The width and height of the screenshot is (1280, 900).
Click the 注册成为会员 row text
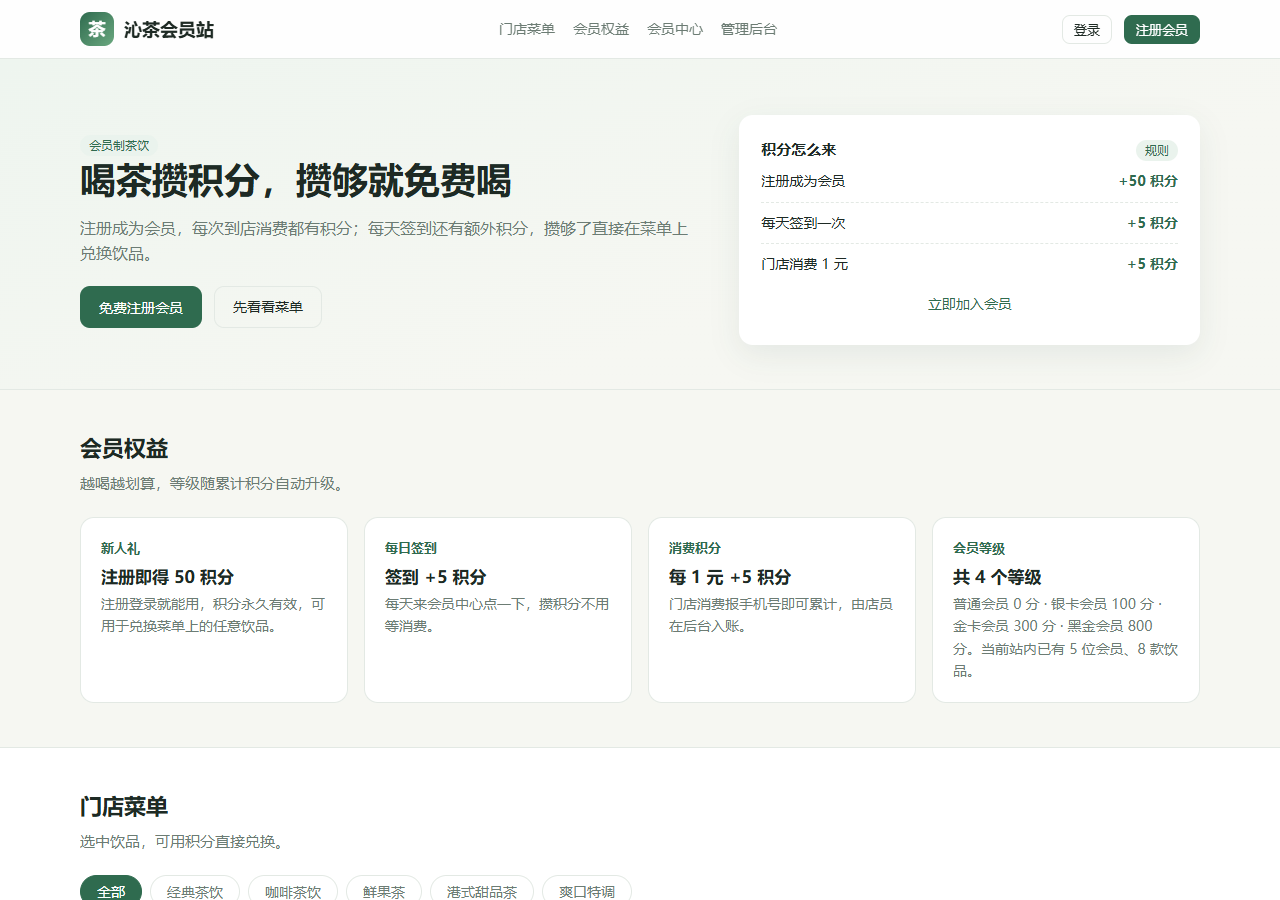pos(803,181)
